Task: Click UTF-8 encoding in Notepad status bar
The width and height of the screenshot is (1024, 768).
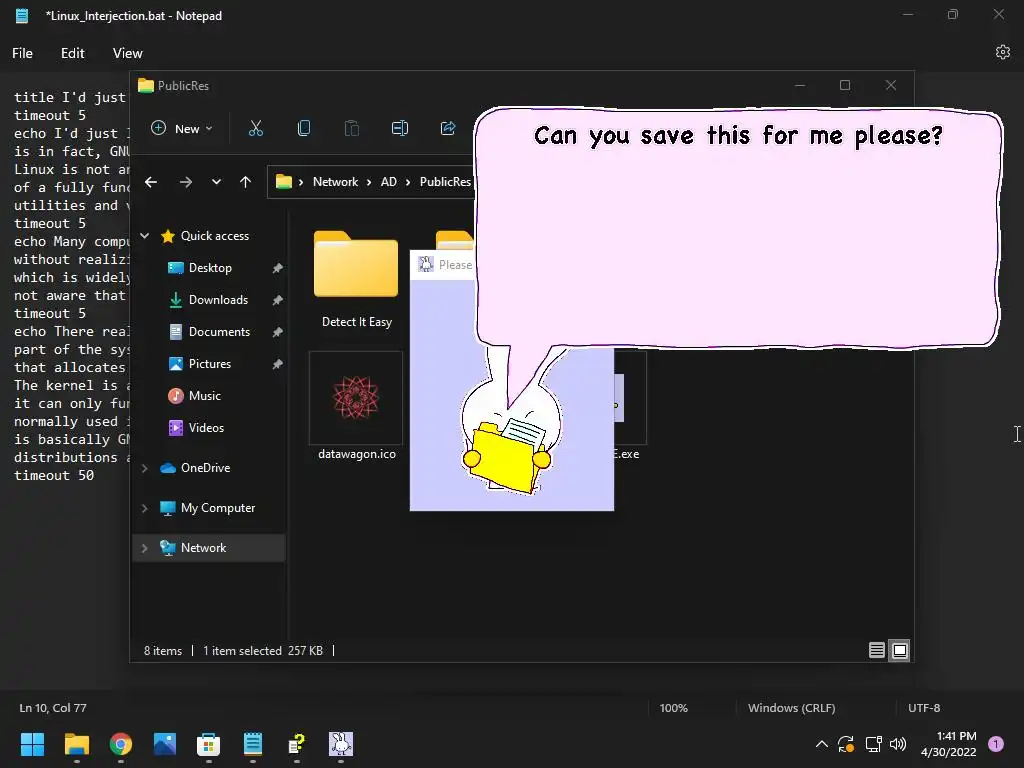Action: pyautogui.click(x=924, y=708)
